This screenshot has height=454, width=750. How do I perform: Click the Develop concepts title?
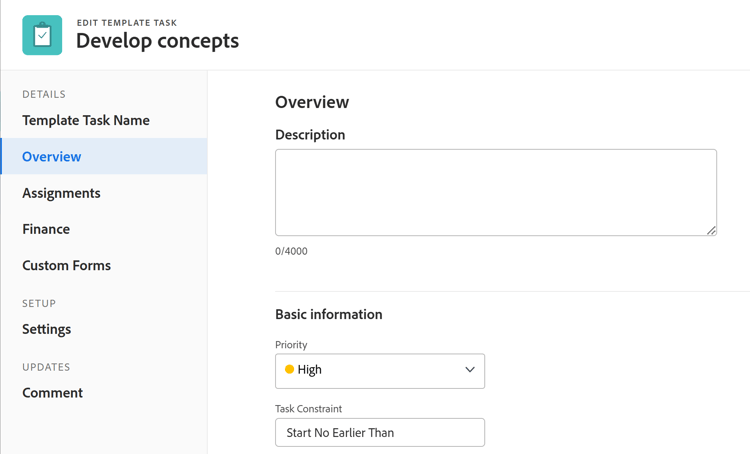157,41
